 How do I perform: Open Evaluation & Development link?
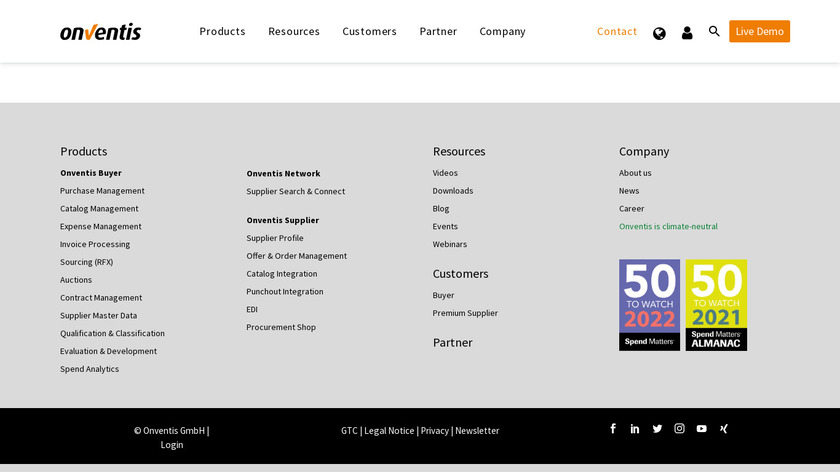tap(108, 351)
